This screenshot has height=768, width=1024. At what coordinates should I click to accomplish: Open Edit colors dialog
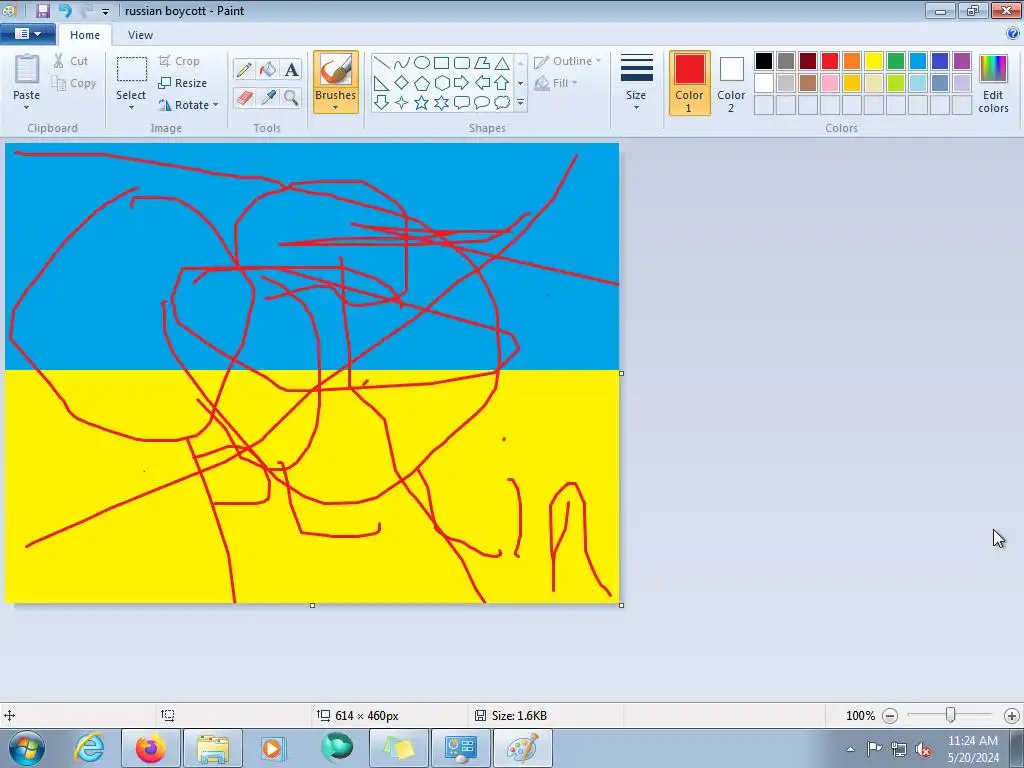tap(993, 84)
